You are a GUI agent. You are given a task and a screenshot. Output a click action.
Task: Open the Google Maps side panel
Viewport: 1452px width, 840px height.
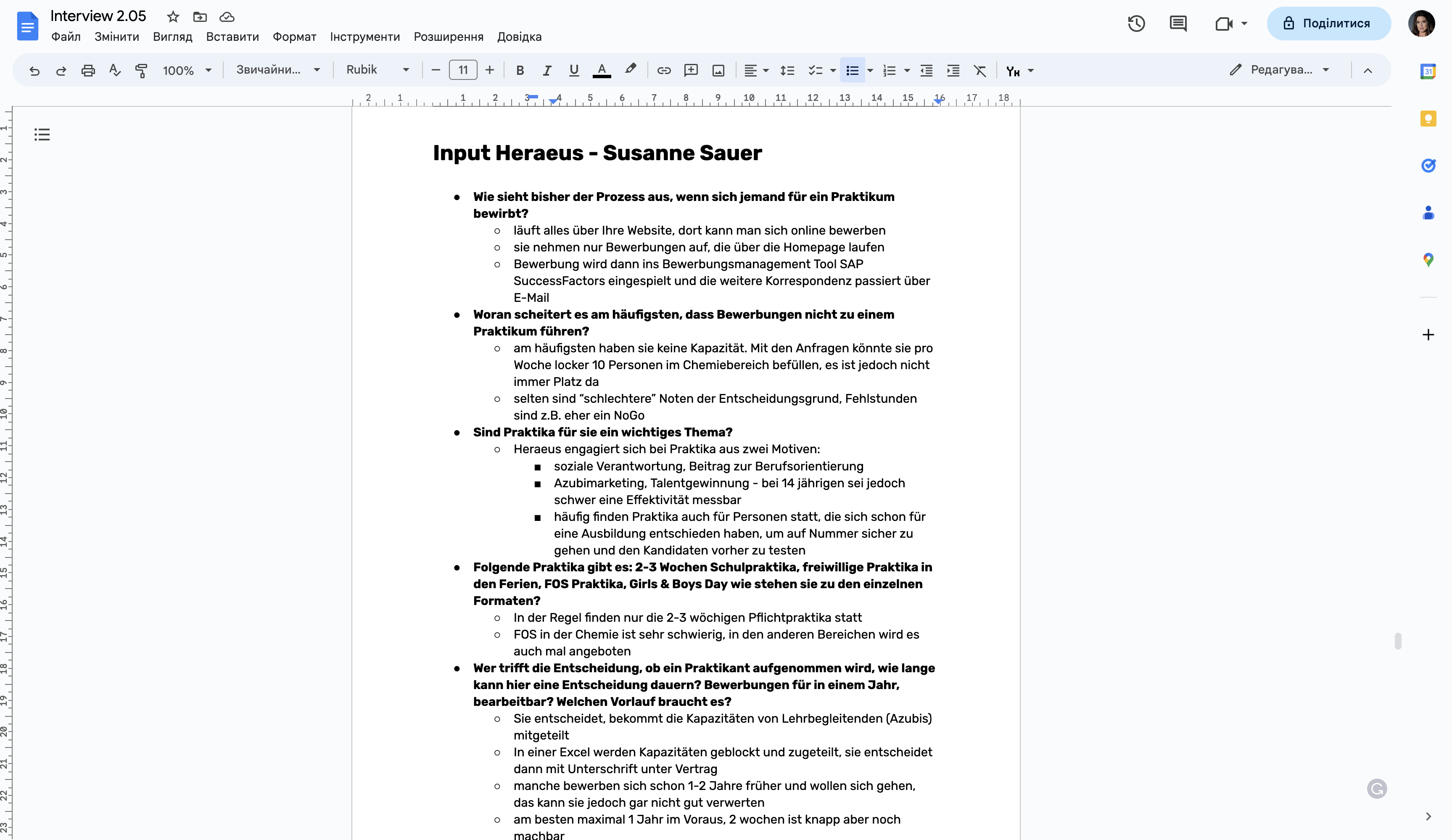[x=1428, y=260]
